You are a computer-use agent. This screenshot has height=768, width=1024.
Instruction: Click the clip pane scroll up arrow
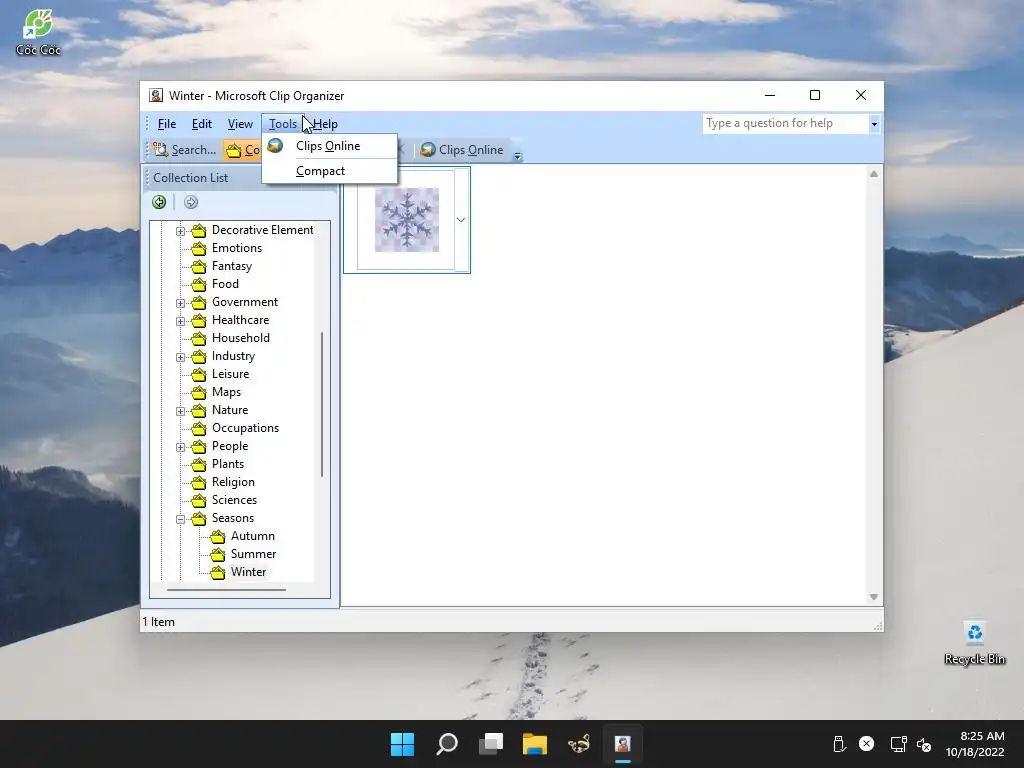tap(874, 174)
